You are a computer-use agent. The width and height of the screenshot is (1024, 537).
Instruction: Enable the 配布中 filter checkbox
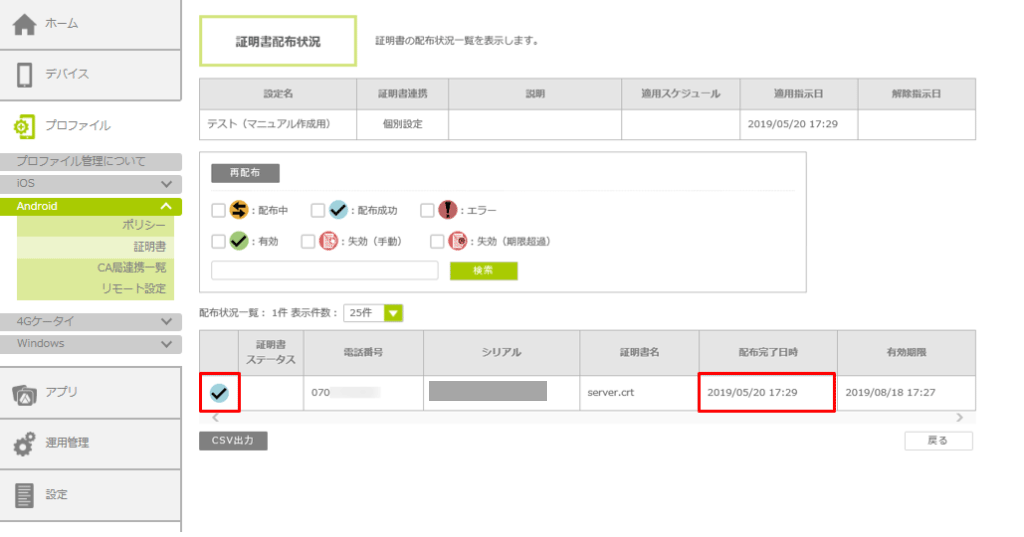point(218,211)
